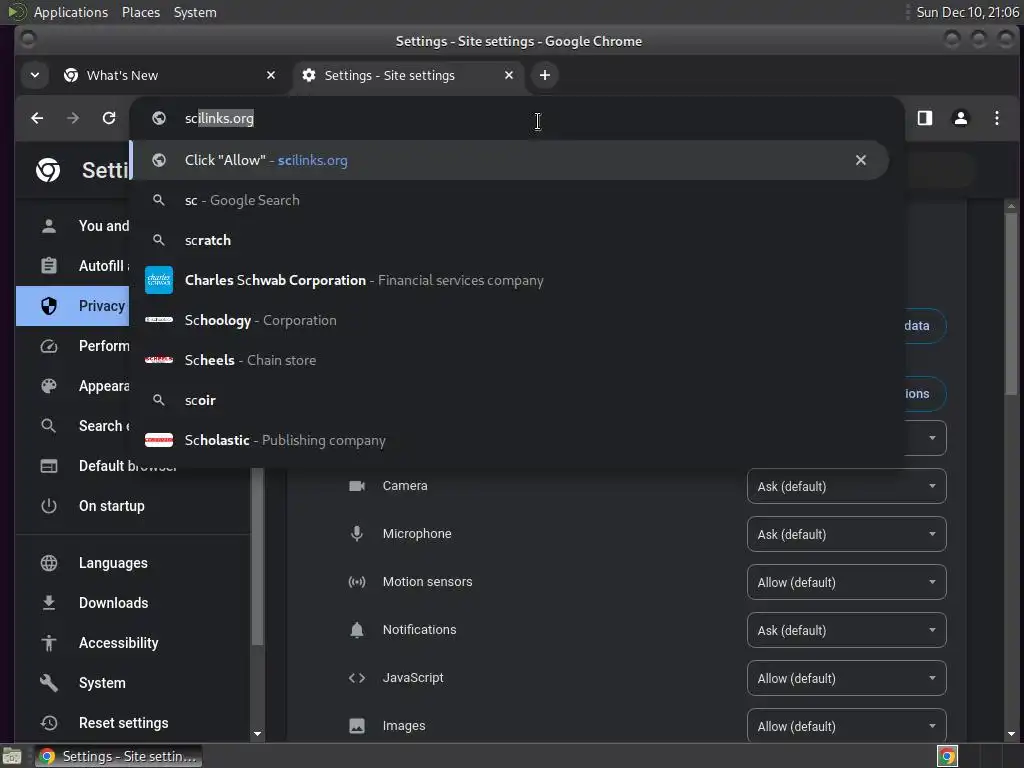The width and height of the screenshot is (1024, 768).
Task: Click the JavaScript code brackets icon
Action: coord(357,678)
